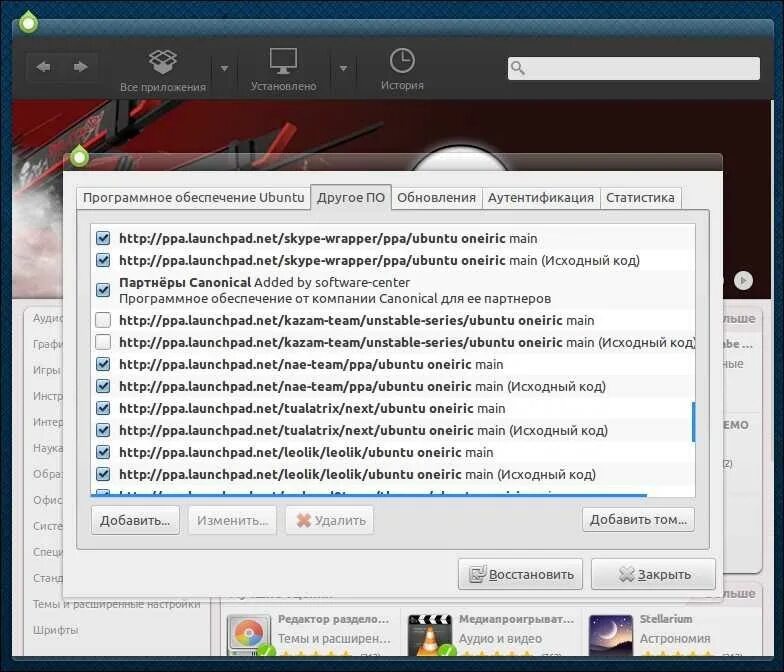This screenshot has height=672, width=784.
Task: Open Редактор раздело... app title
Action: pos(334,619)
